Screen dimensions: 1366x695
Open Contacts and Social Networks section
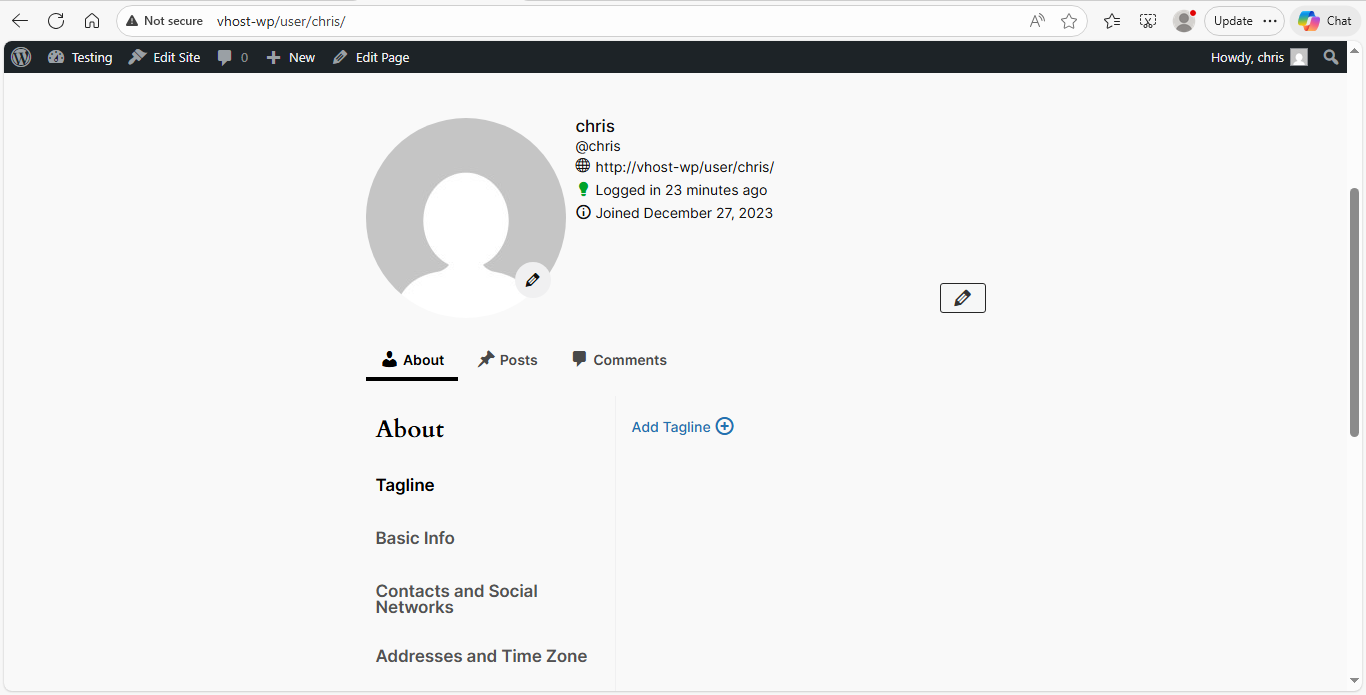[x=456, y=598]
